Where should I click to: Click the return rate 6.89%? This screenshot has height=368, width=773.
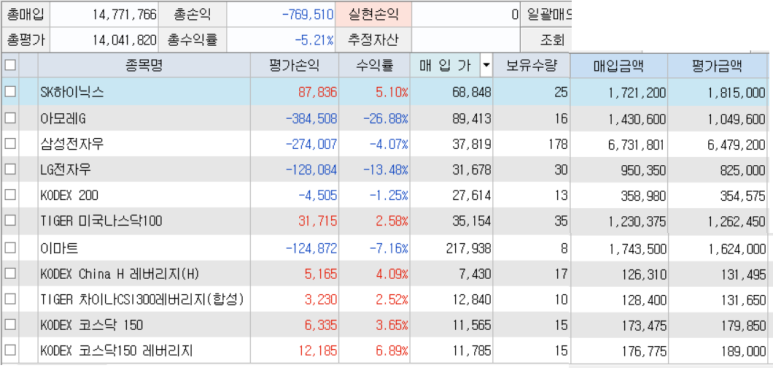pos(392,350)
